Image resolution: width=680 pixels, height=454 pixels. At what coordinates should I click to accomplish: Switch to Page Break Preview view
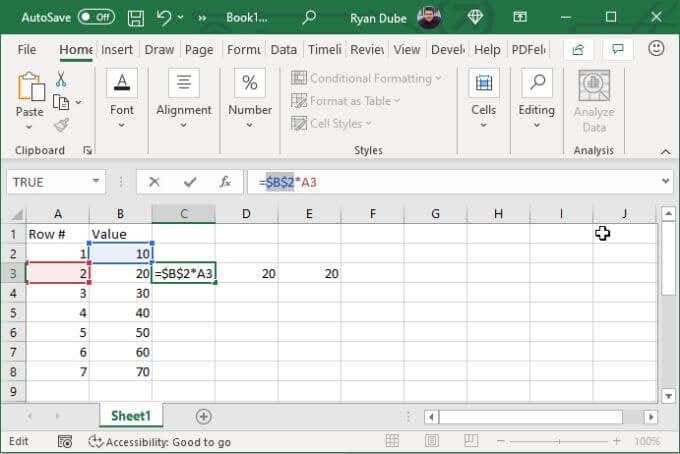coord(471,441)
